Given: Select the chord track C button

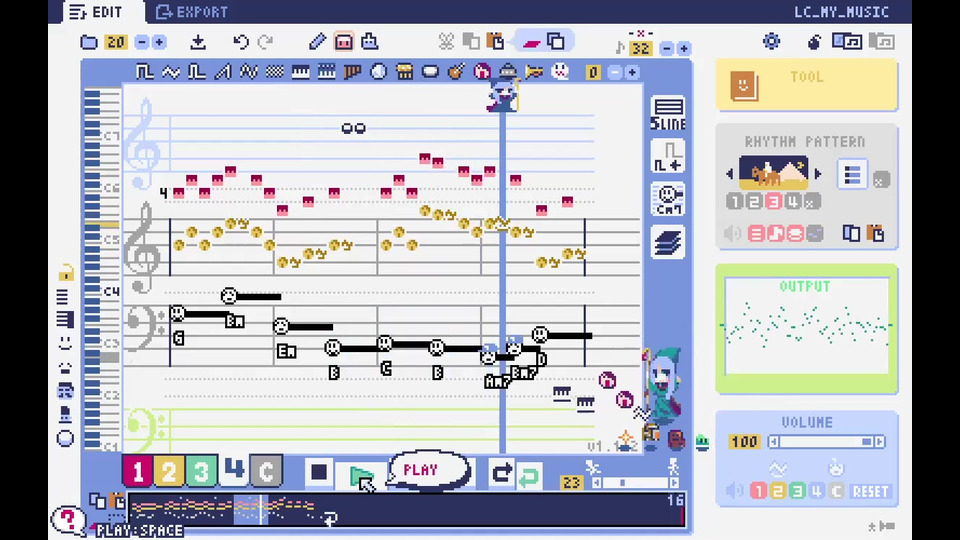Looking at the screenshot, I should pyautogui.click(x=266, y=471).
